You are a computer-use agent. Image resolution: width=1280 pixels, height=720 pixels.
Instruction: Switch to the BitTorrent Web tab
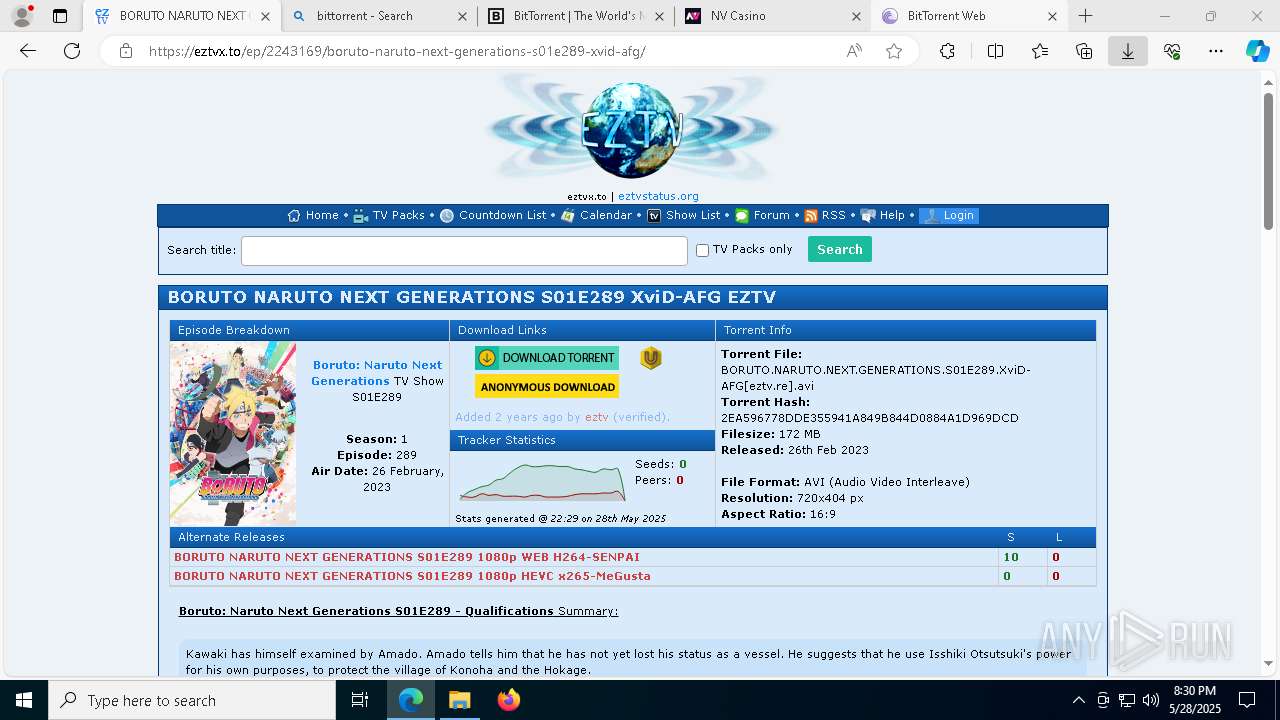[970, 16]
